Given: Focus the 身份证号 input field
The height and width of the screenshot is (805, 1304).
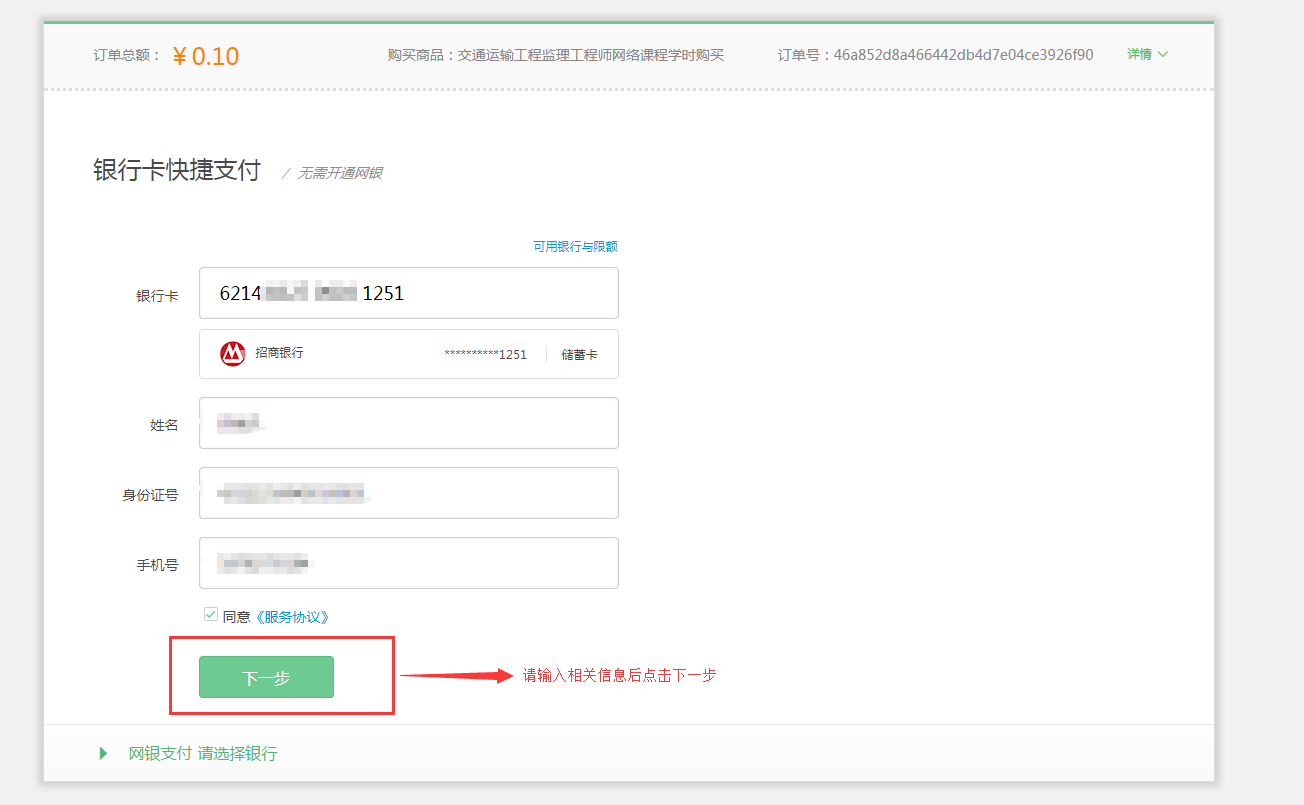Looking at the screenshot, I should [409, 493].
